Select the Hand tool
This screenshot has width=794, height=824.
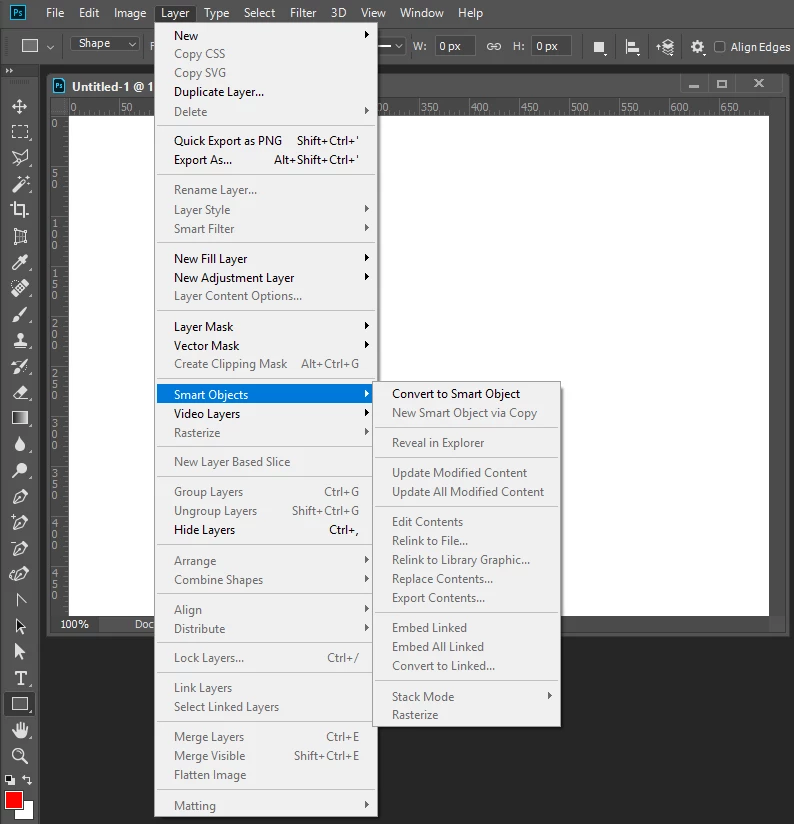20,730
